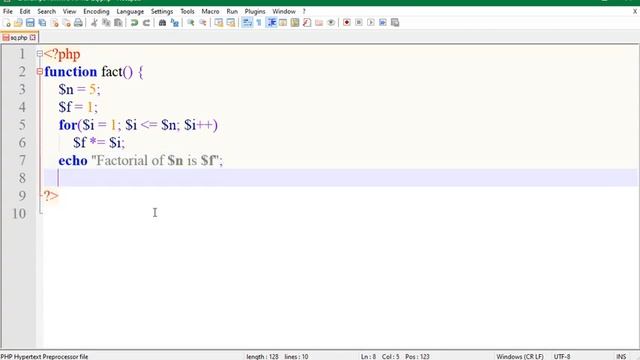Print the document with the Print icon
This screenshot has width=640, height=360.
coord(78,23)
